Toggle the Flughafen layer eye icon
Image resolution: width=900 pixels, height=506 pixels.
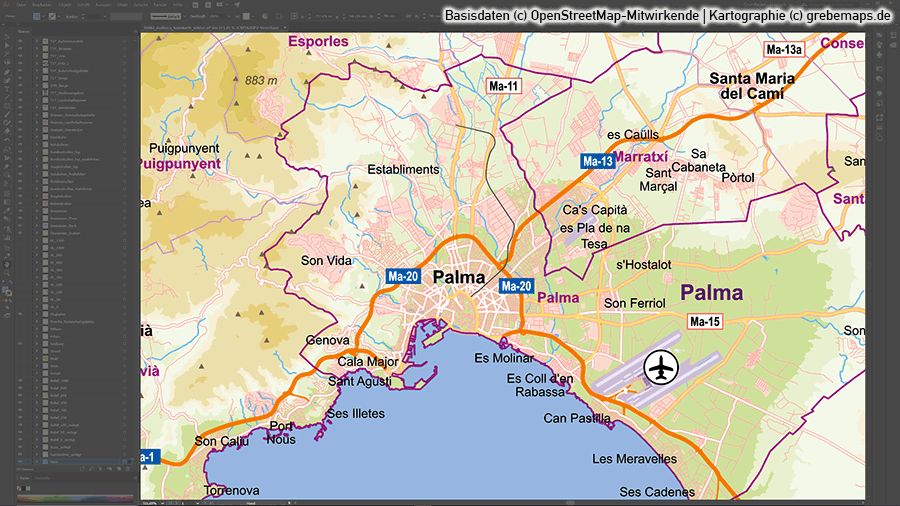coord(19,314)
